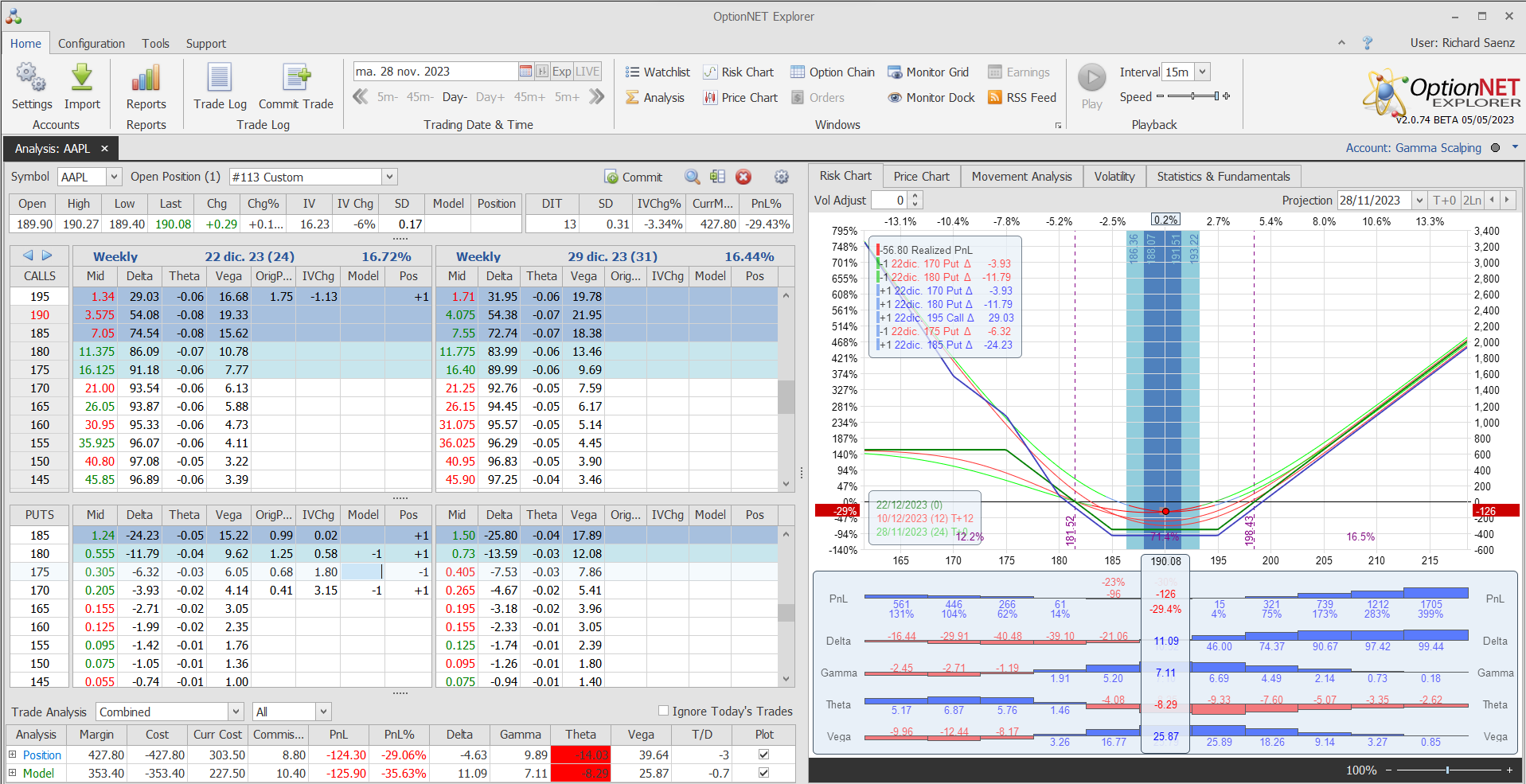Open the Settings gear icon
This screenshot has width=1526, height=784.
[31, 78]
